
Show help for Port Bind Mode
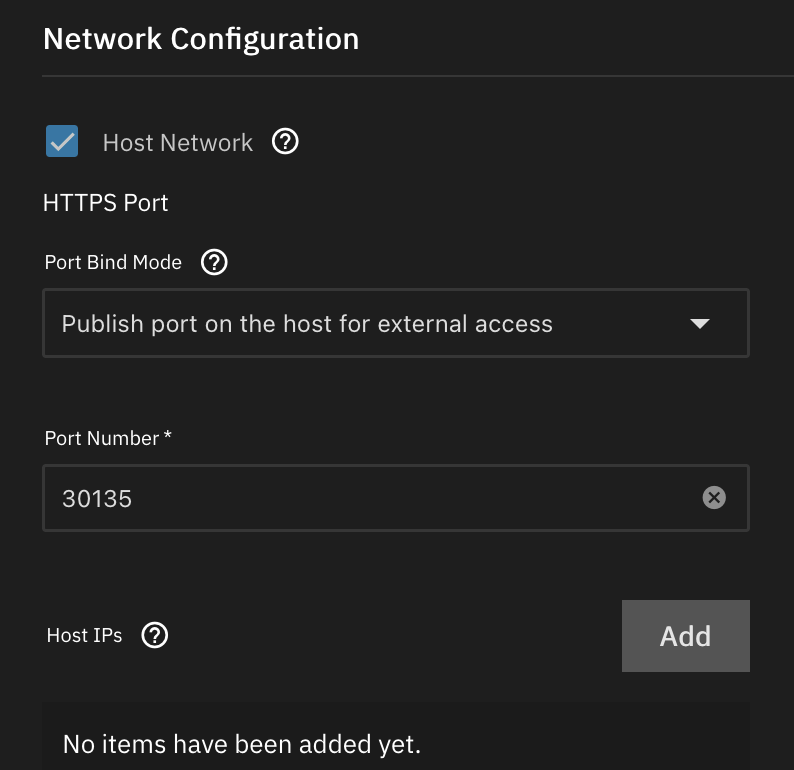coord(214,263)
